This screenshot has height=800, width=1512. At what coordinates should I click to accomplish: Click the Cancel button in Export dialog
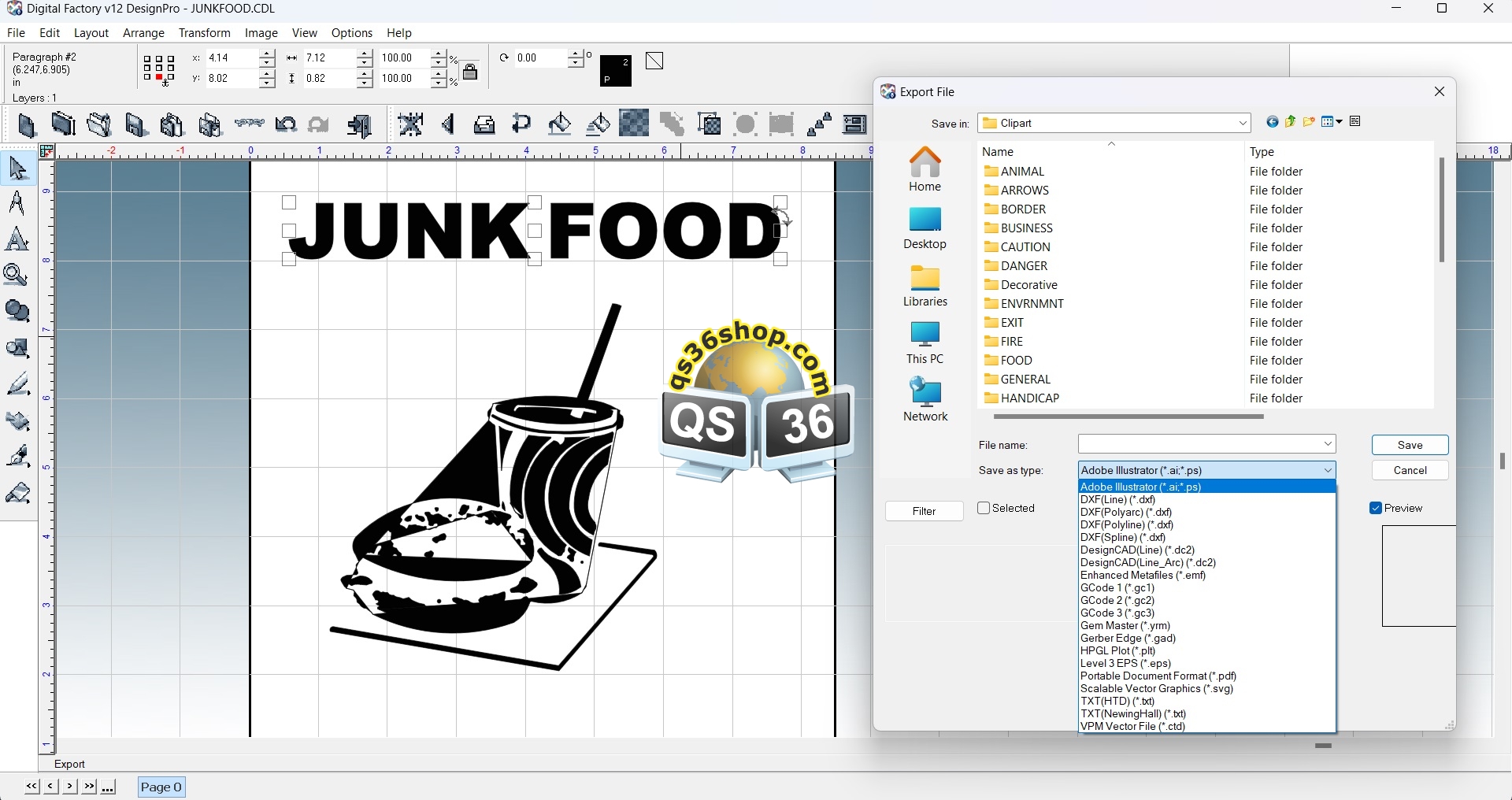1410,471
